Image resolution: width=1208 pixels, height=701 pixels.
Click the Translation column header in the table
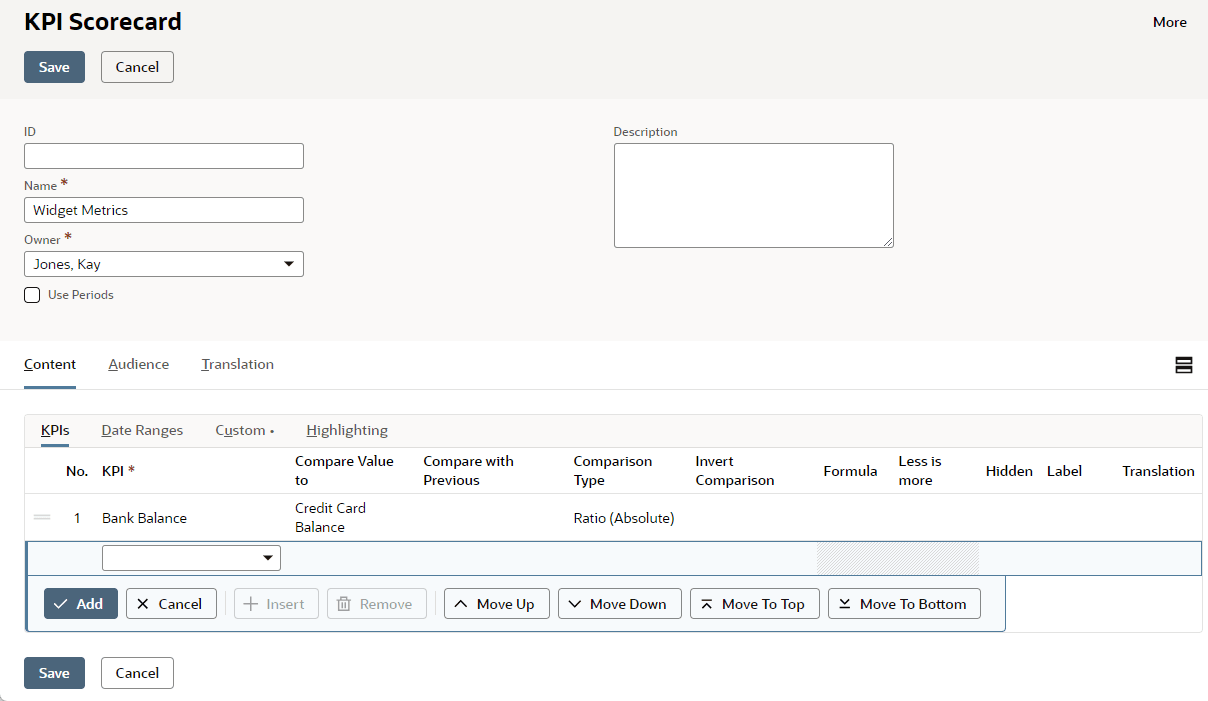(1158, 471)
